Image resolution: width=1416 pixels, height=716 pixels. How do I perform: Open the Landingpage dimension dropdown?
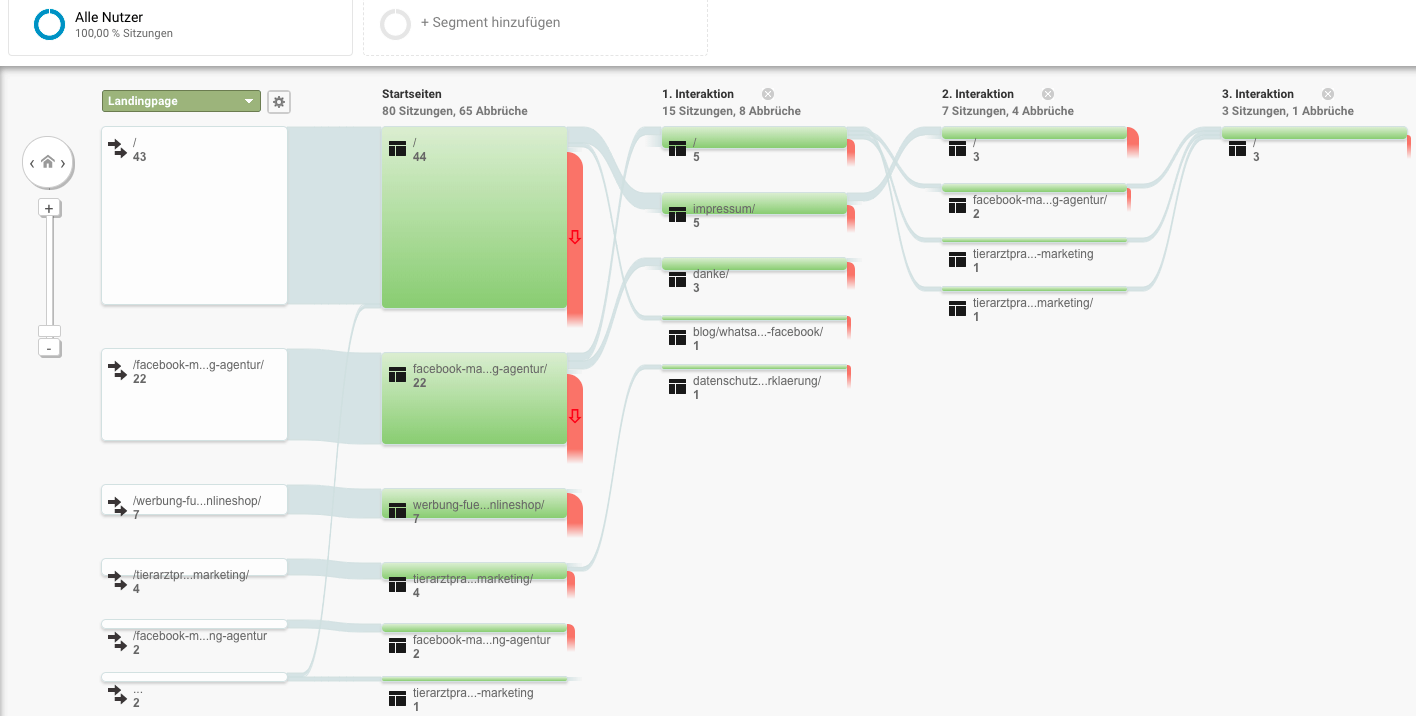point(181,101)
